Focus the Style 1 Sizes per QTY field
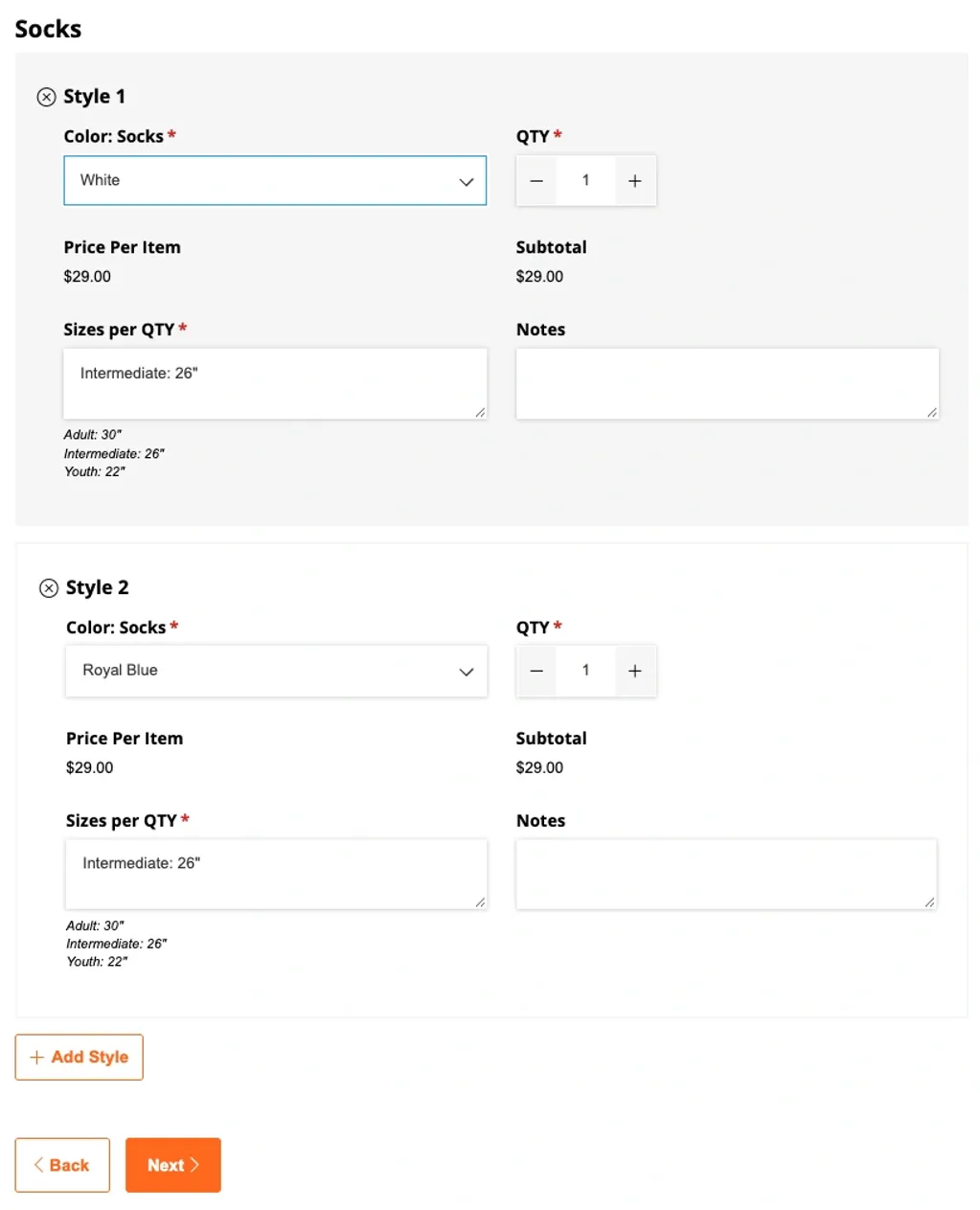980x1210 pixels. 275,383
